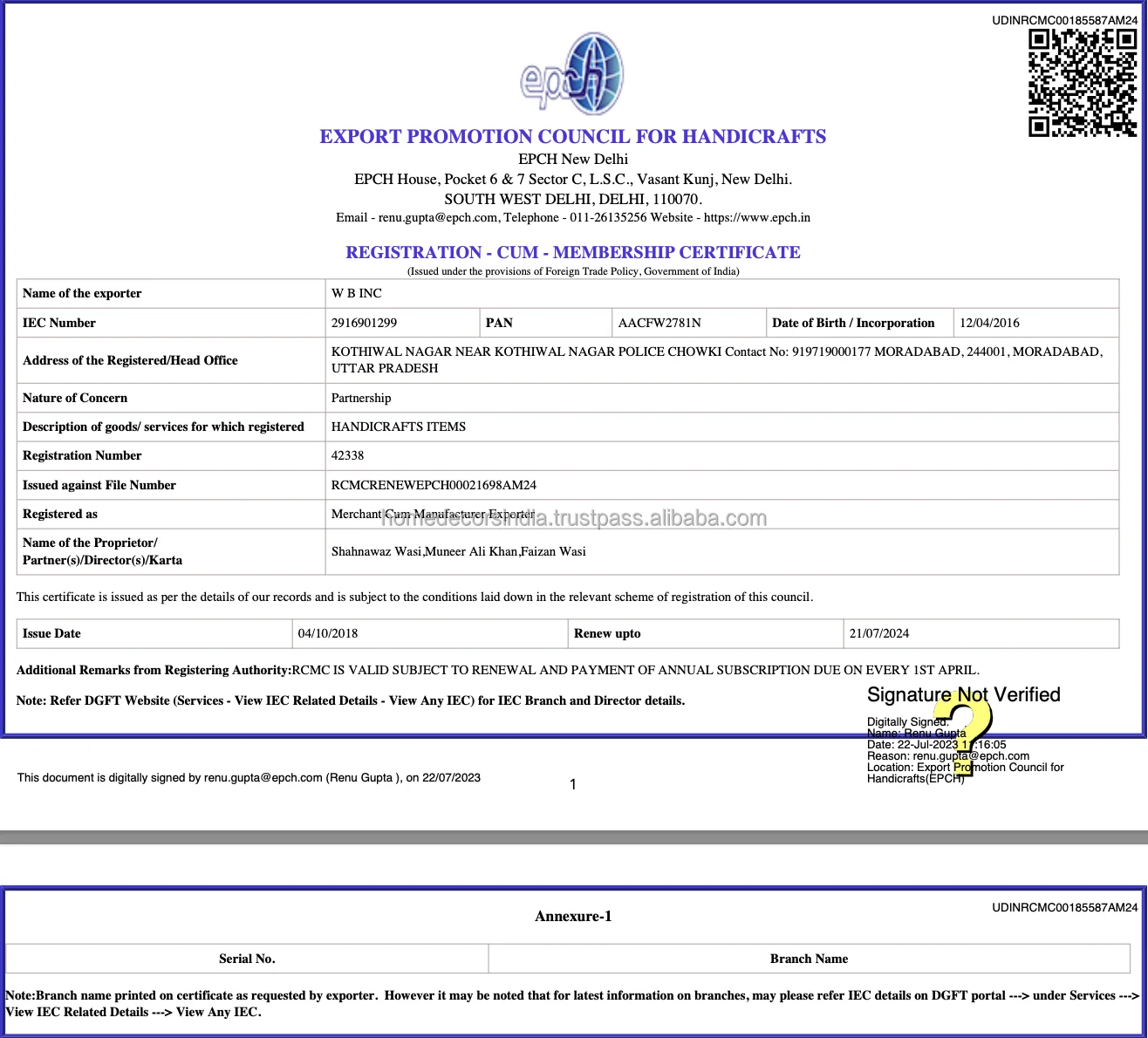Select registration number 42338

[x=347, y=455]
